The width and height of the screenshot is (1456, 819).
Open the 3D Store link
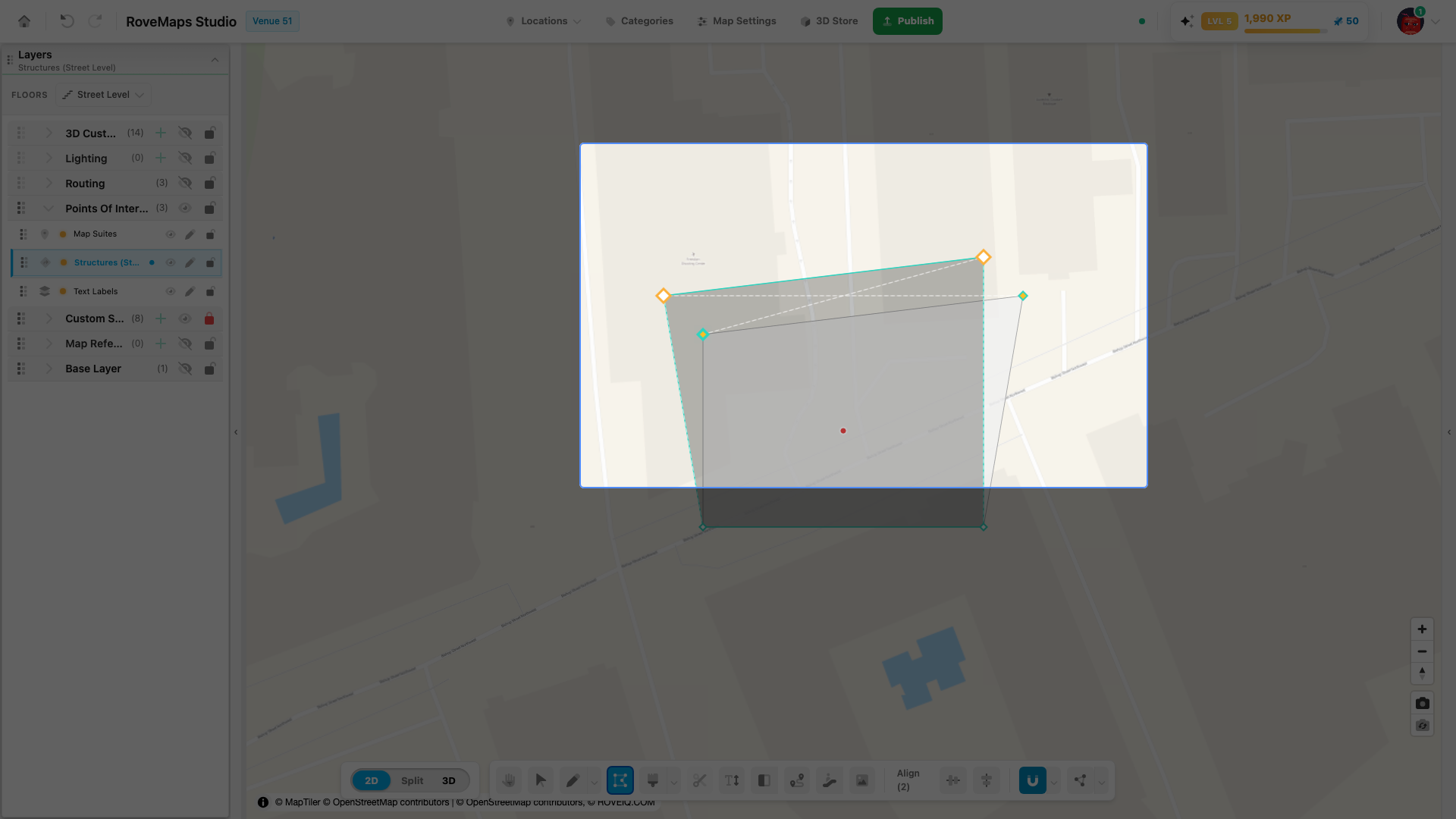click(829, 21)
